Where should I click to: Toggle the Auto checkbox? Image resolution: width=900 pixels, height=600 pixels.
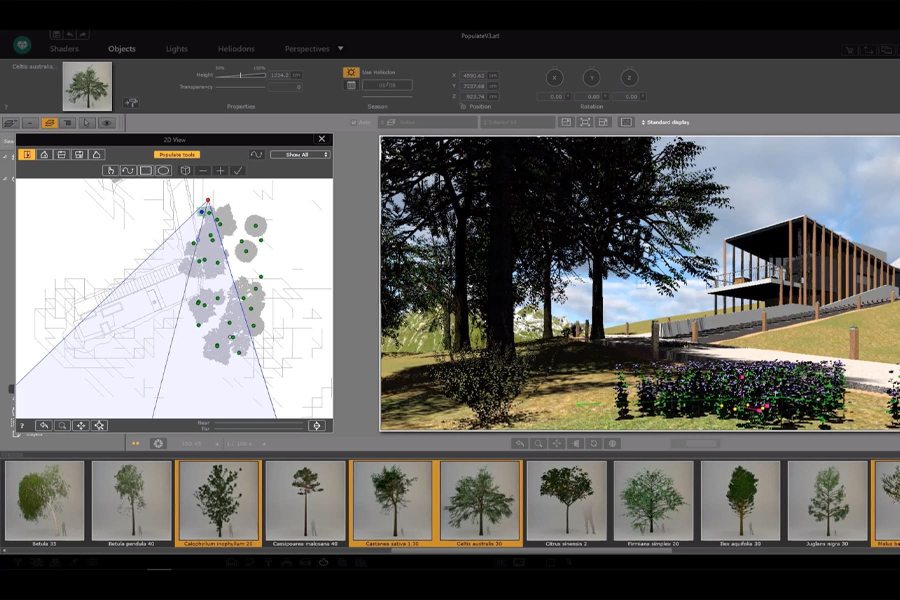[x=354, y=122]
